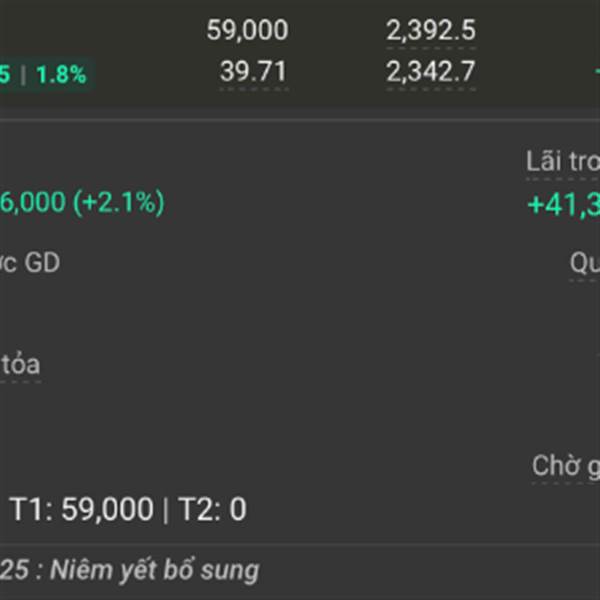Click the "ực GD" field label

click(x=30, y=262)
